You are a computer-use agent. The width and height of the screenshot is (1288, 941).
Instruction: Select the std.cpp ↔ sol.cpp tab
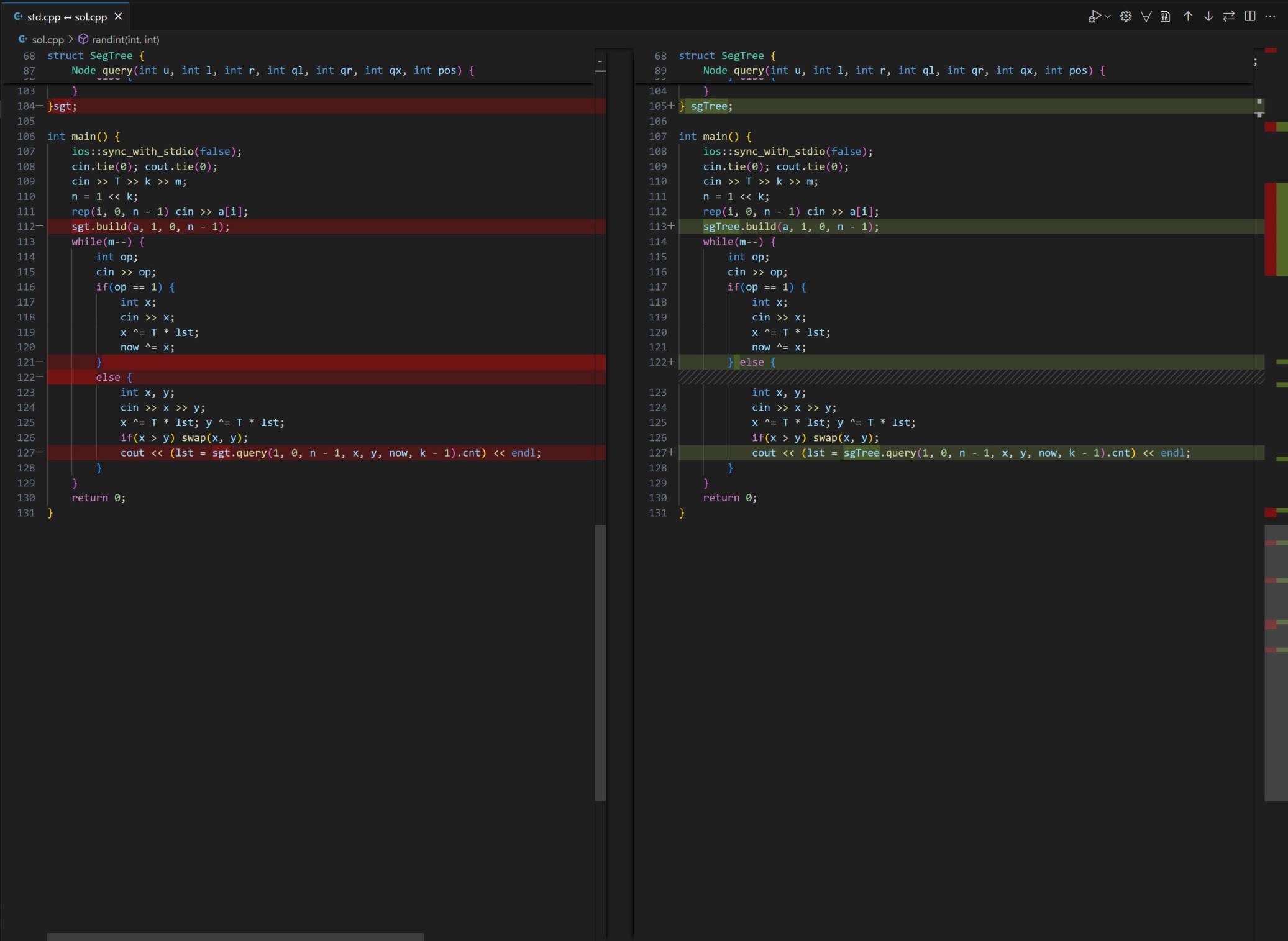(x=66, y=17)
